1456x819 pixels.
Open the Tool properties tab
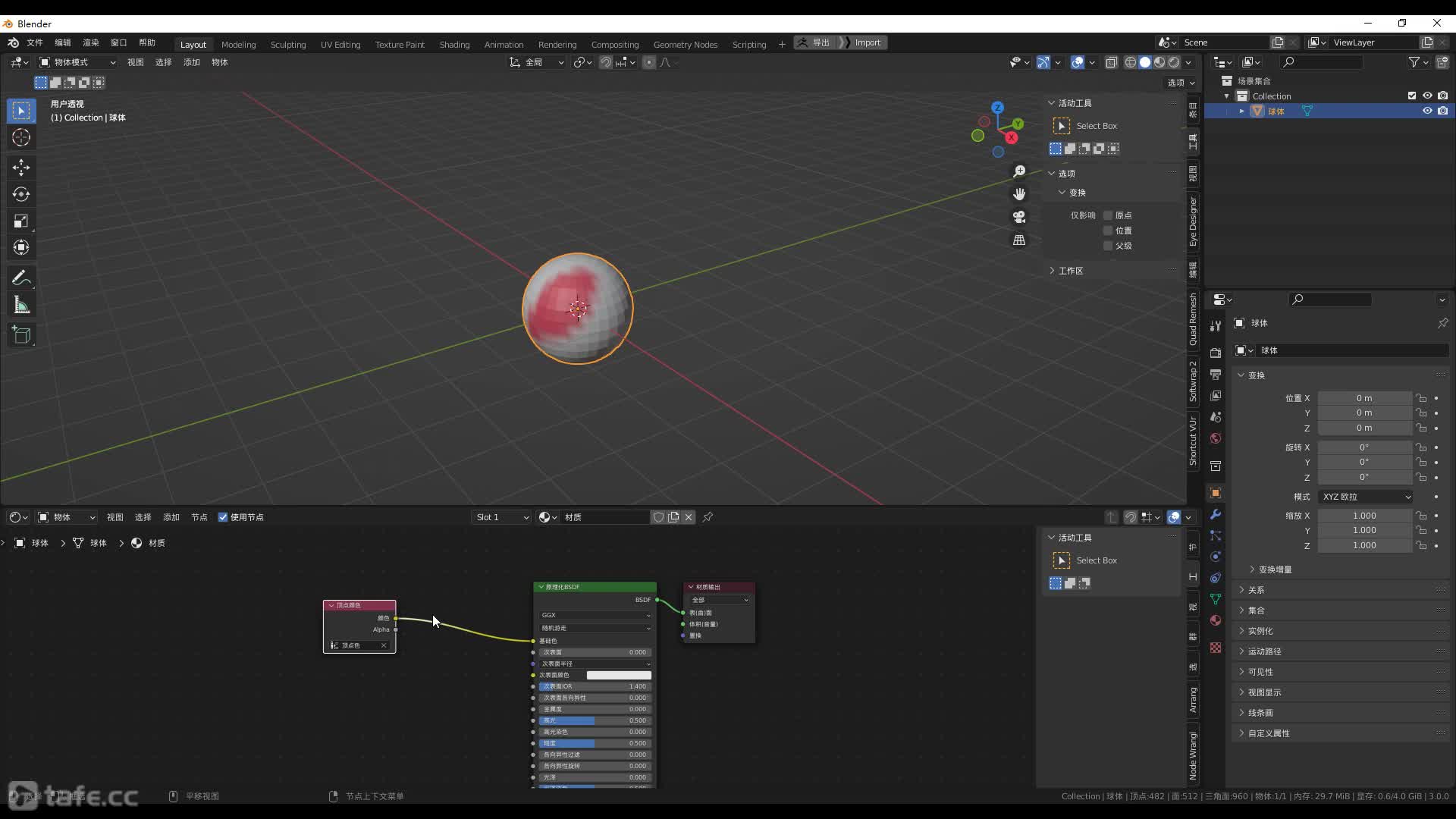click(x=1216, y=325)
